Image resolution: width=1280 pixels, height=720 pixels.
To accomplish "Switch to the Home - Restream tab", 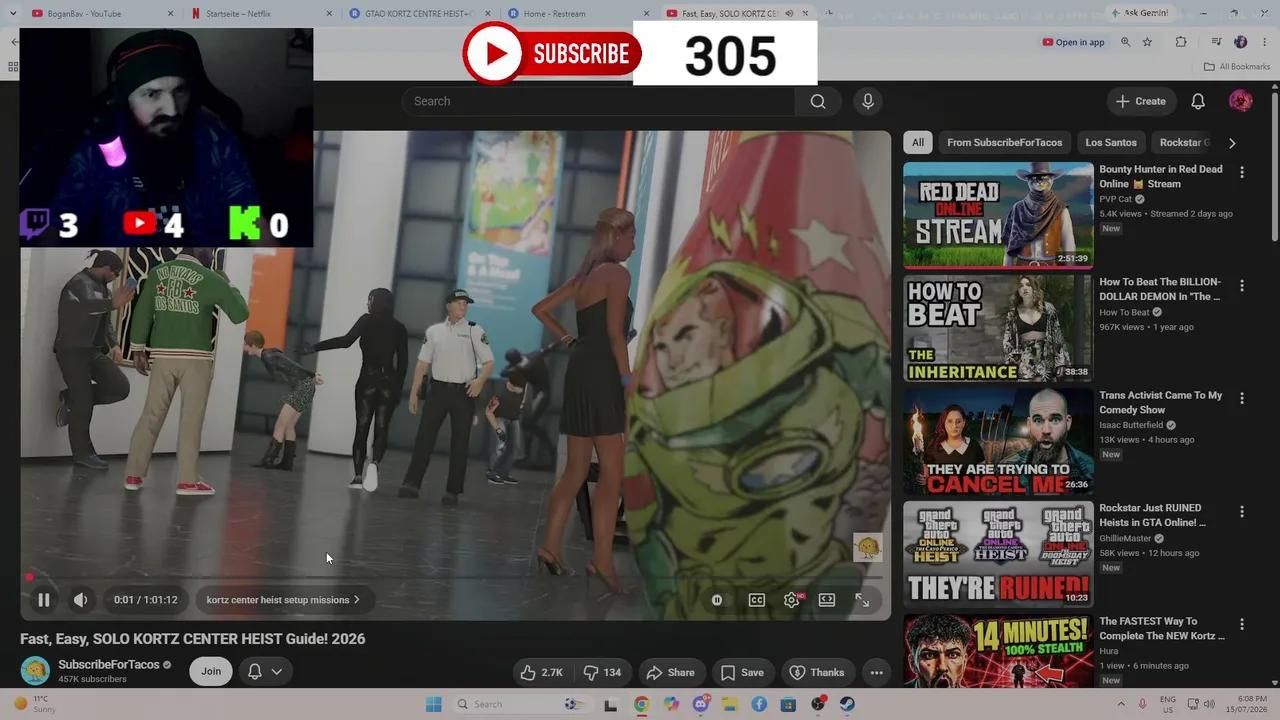I will [x=576, y=13].
